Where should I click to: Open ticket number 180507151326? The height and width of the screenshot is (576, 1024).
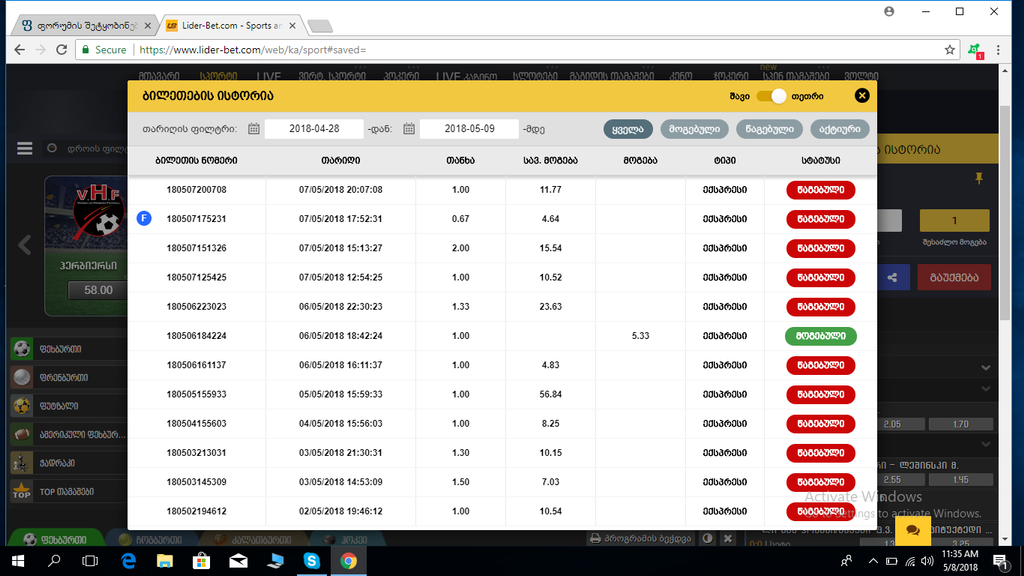(197, 248)
